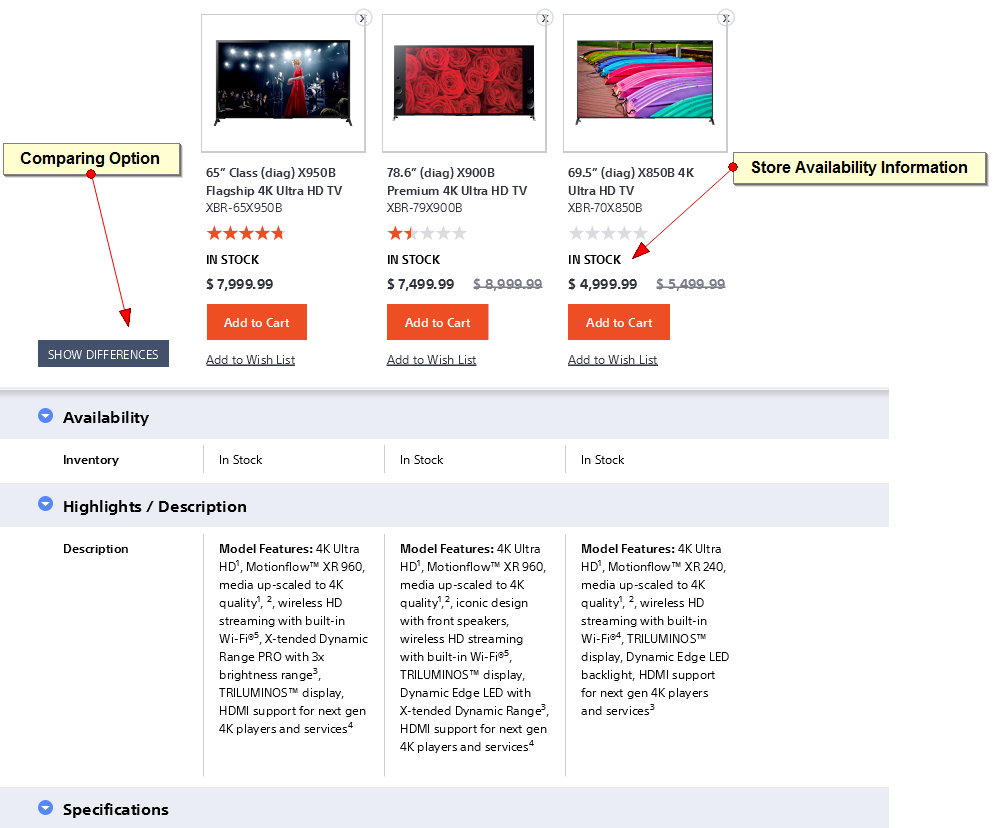The width and height of the screenshot is (996, 828).
Task: Collapse the Specifications section
Action: point(45,808)
